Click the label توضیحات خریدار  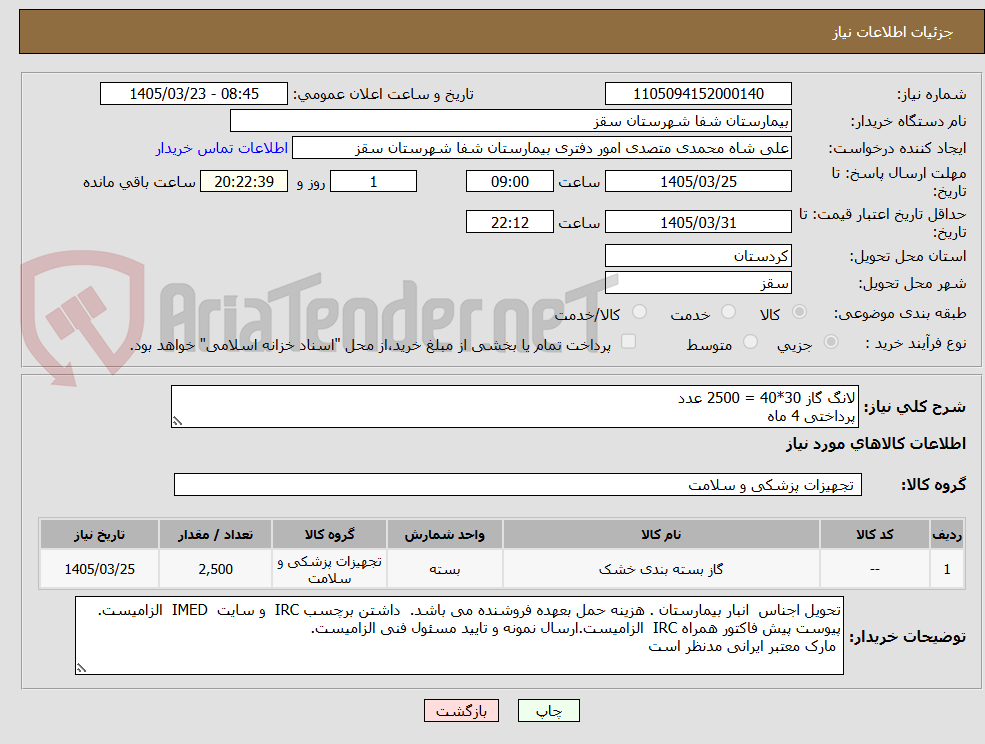(x=907, y=637)
